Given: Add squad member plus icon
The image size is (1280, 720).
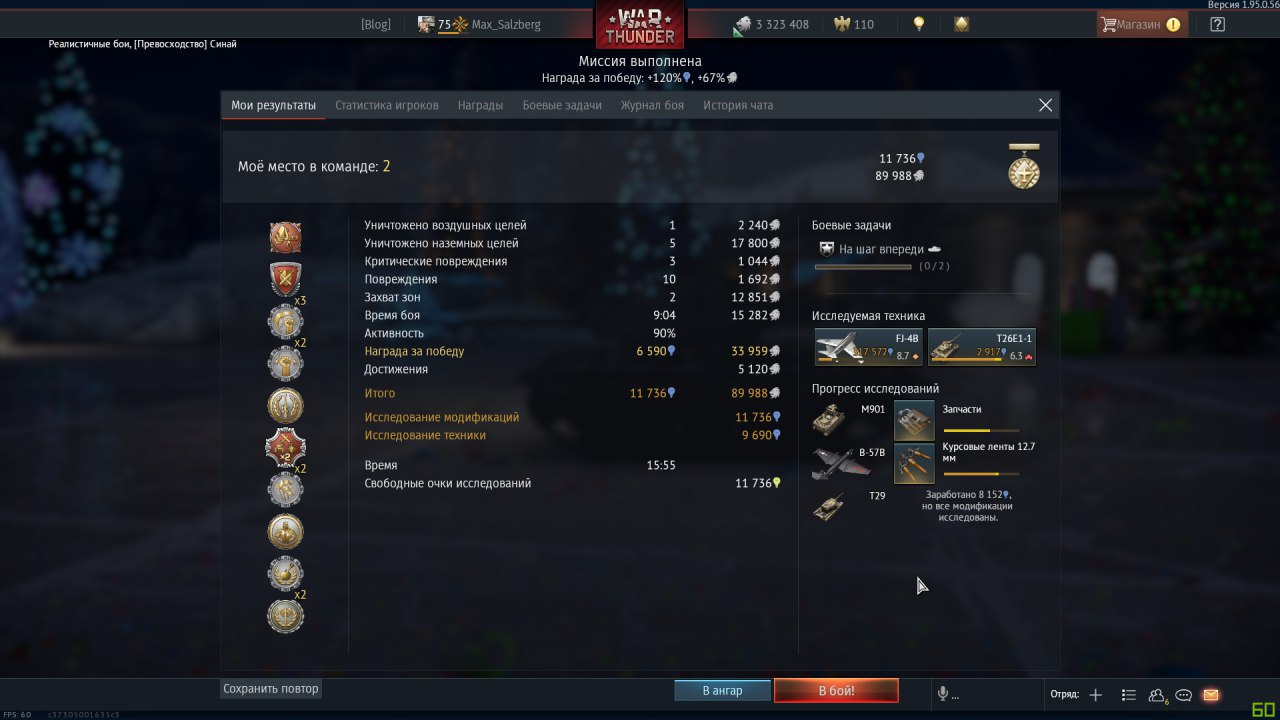Looking at the screenshot, I should click(1096, 694).
